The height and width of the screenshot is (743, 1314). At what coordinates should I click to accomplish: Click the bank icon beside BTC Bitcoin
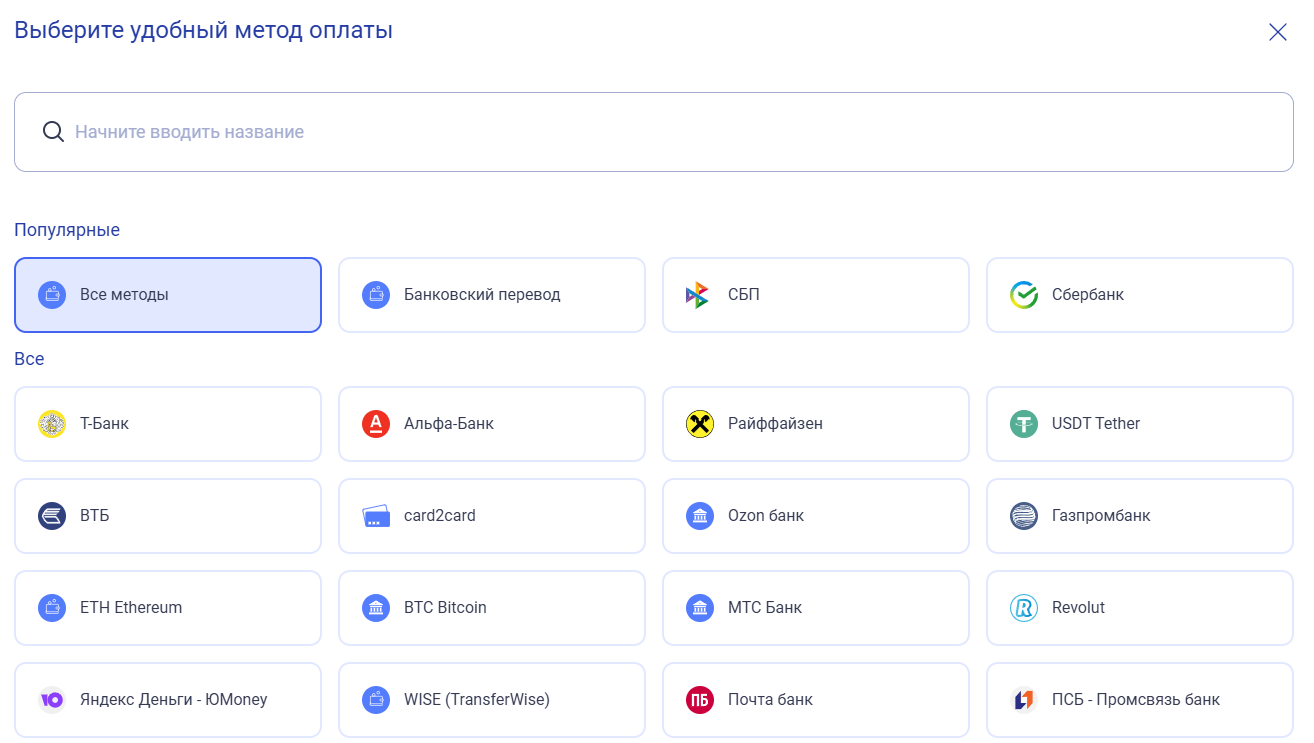click(376, 608)
